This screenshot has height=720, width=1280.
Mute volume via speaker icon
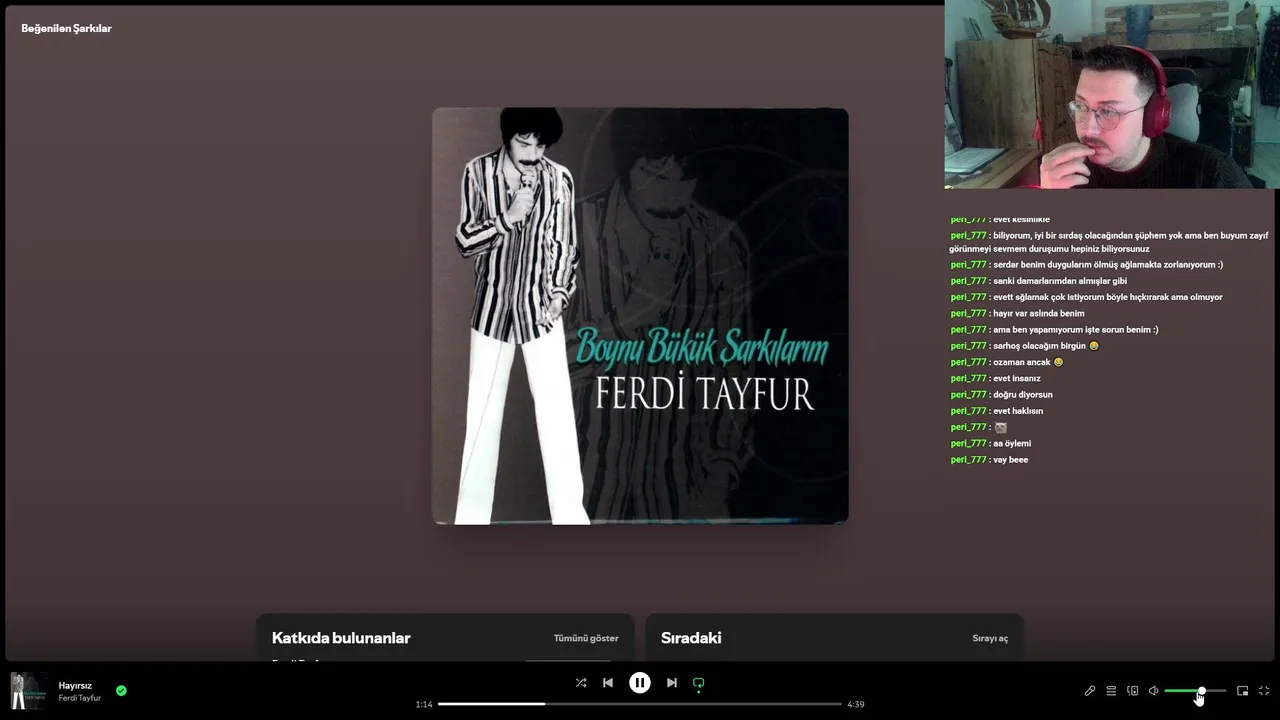click(x=1153, y=691)
